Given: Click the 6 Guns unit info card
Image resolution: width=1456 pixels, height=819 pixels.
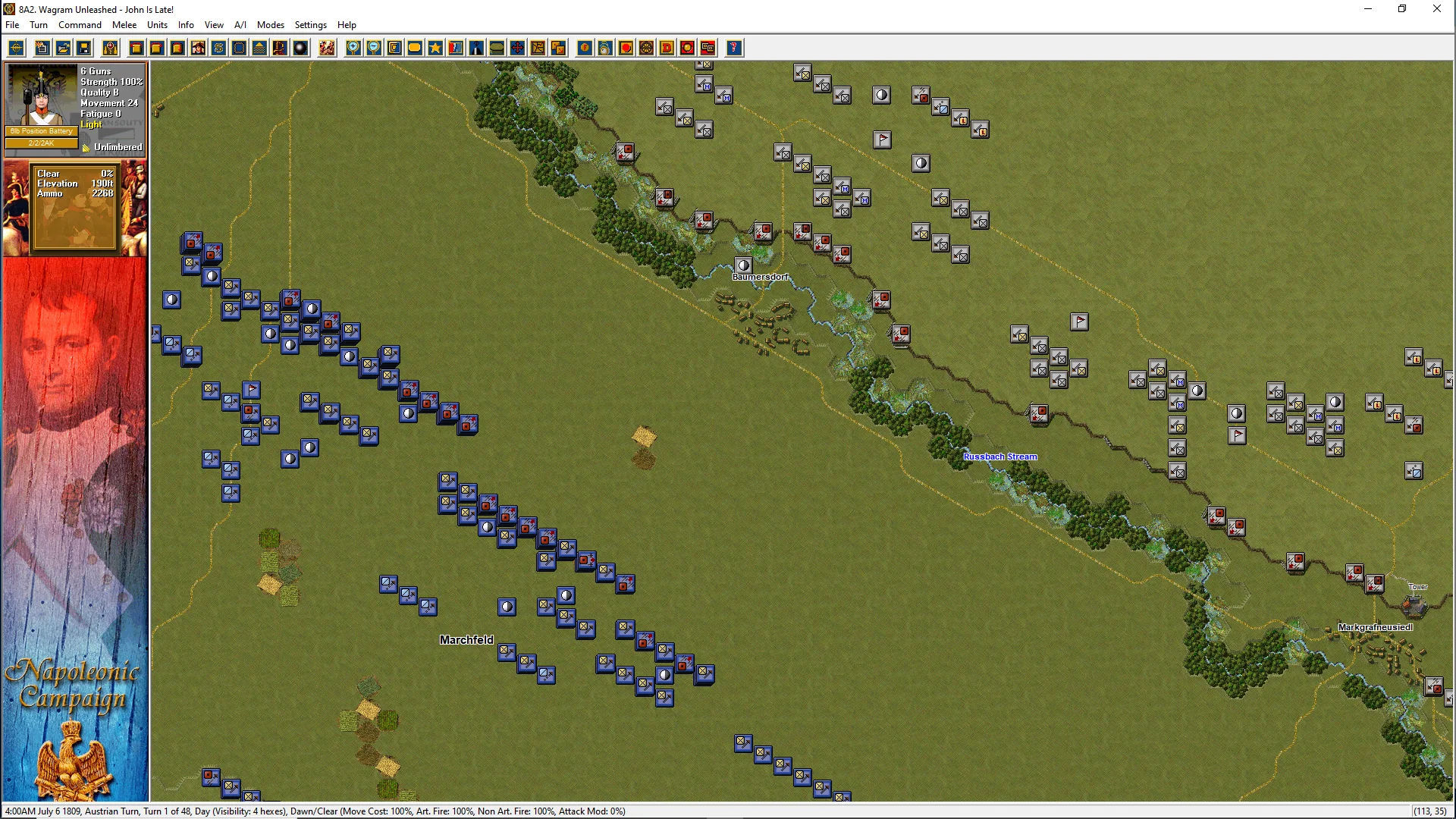Looking at the screenshot, I should coord(75,108).
